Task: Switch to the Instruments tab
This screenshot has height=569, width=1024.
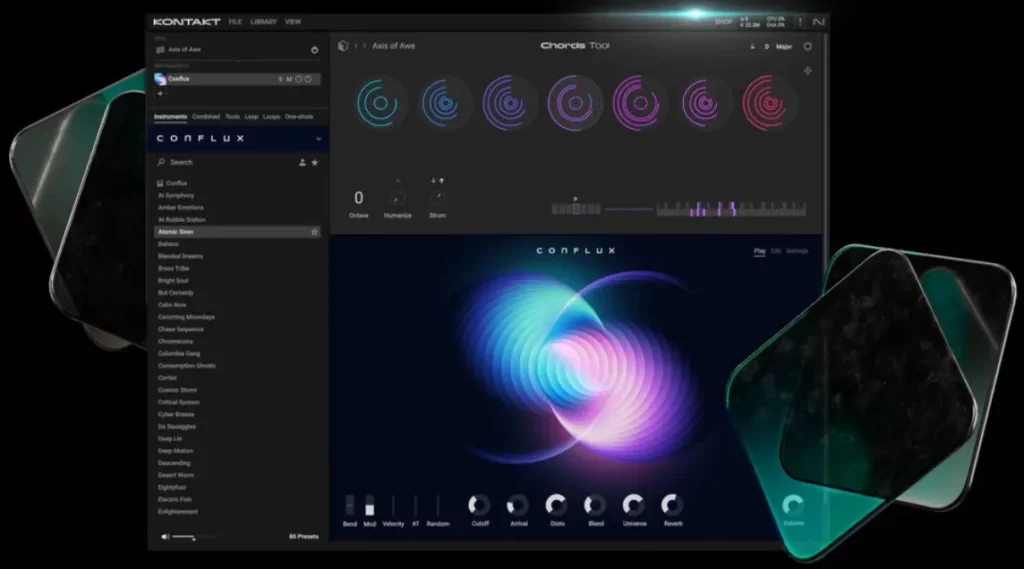Action: point(170,117)
